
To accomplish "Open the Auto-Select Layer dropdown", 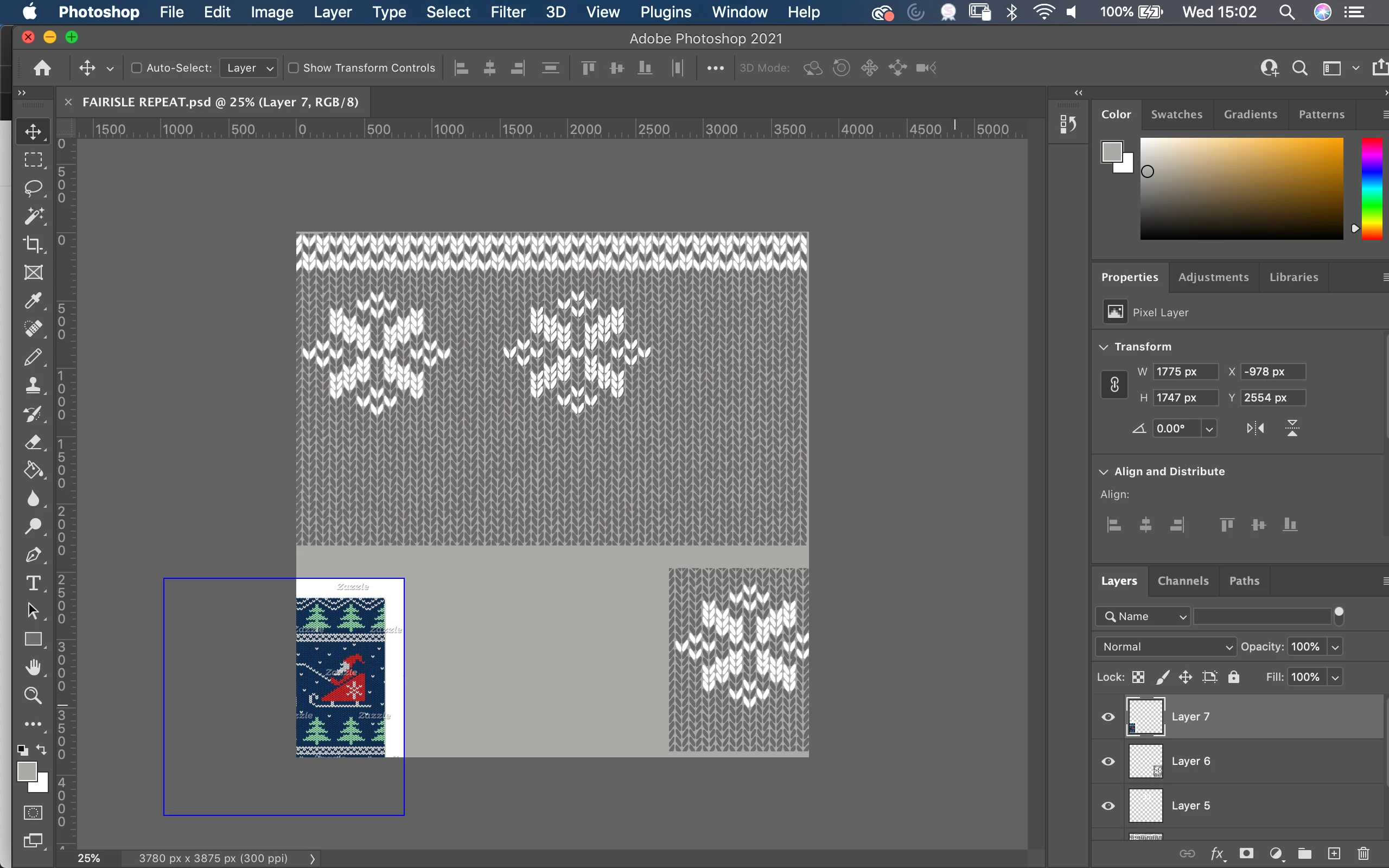I will pos(249,68).
